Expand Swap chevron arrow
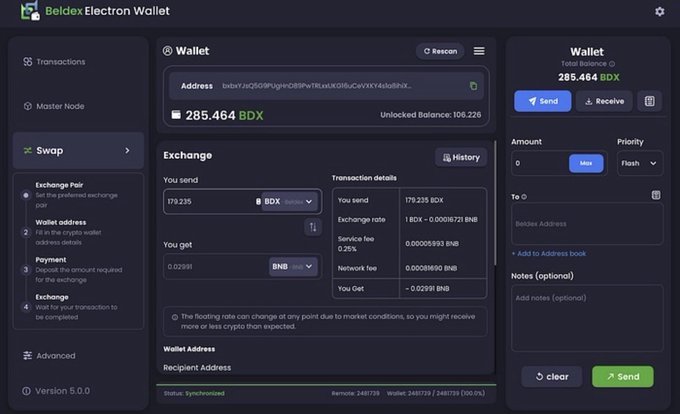This screenshot has height=414, width=680. [x=127, y=150]
